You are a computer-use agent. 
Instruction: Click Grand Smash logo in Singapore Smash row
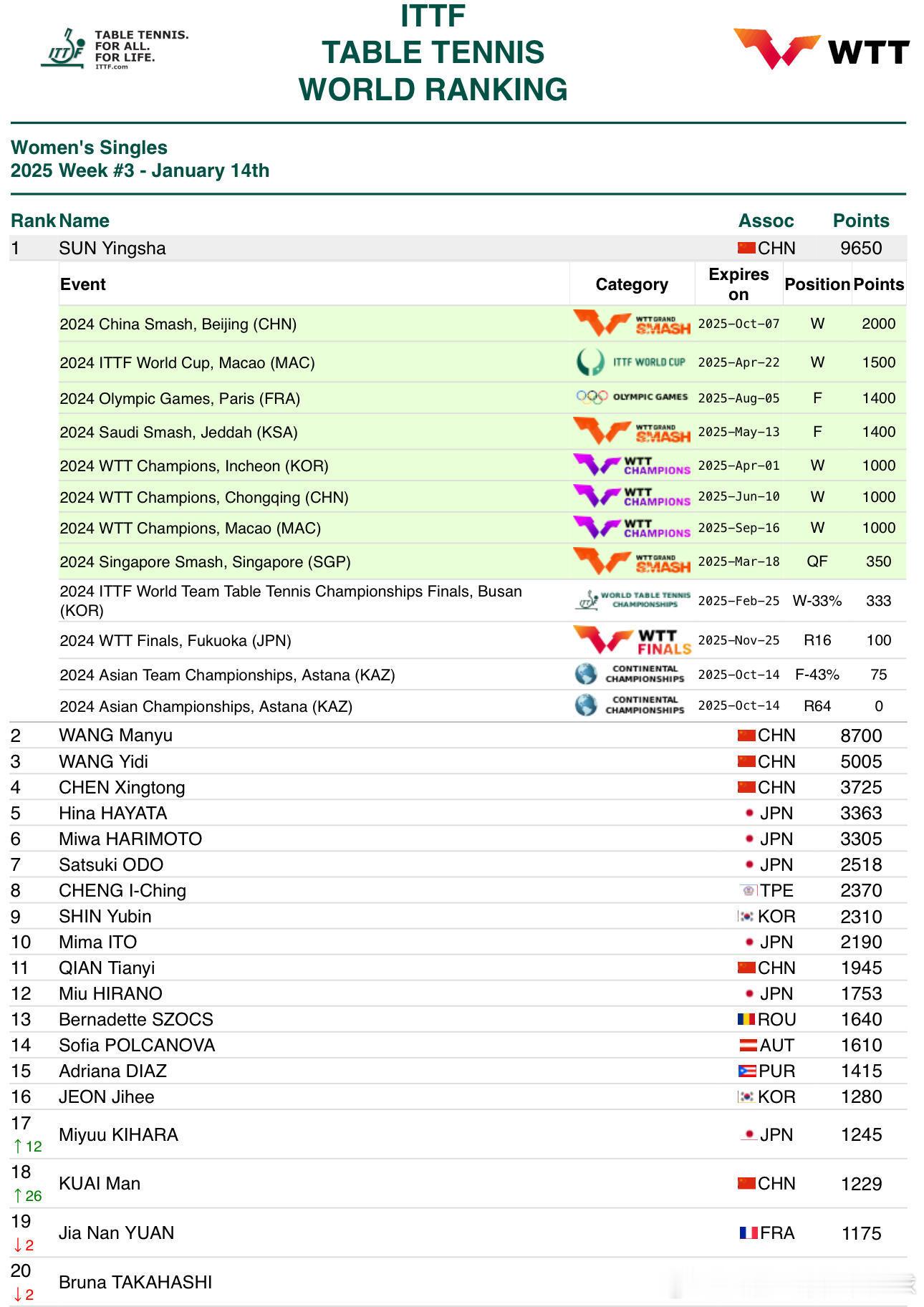(x=632, y=561)
